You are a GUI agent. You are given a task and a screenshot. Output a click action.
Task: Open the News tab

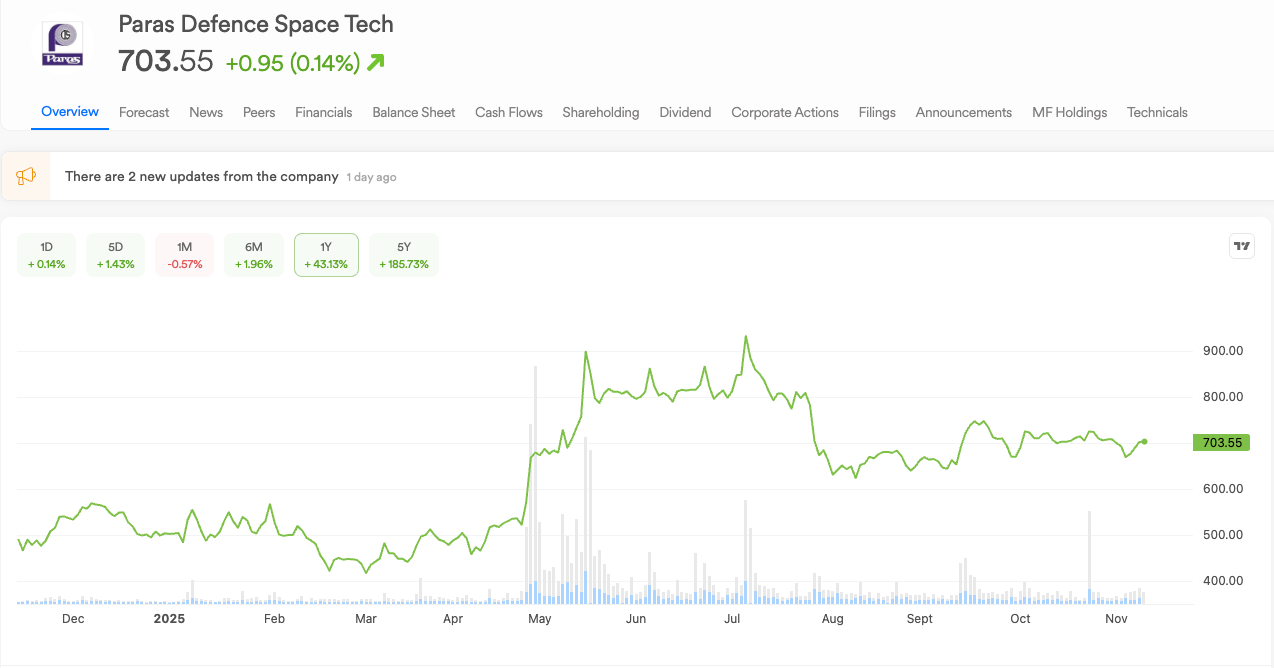206,112
